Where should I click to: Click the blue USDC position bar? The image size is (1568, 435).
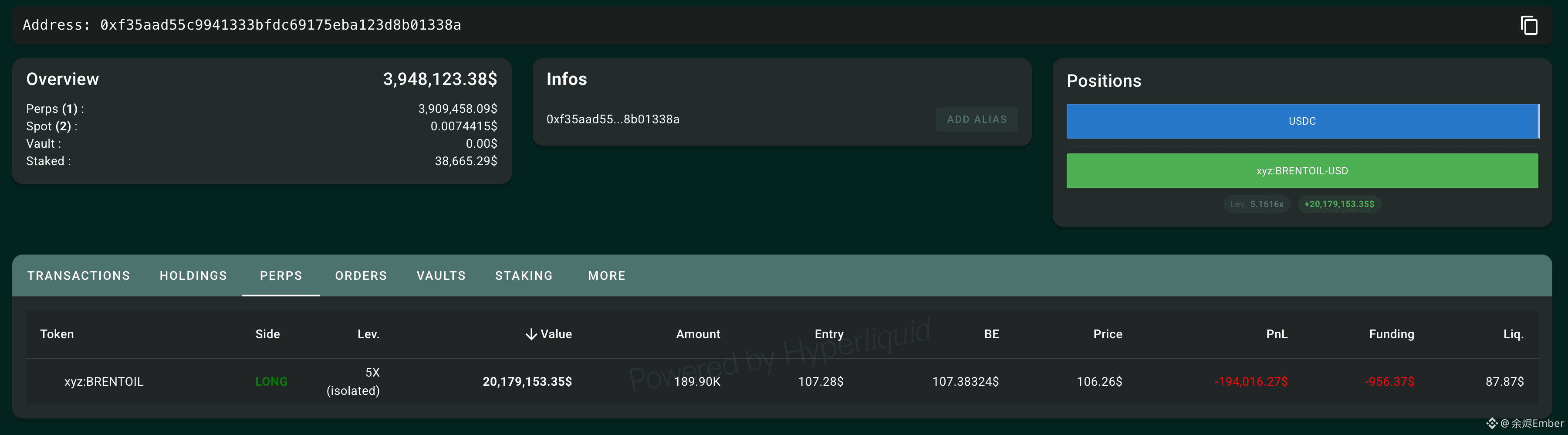pos(1302,121)
